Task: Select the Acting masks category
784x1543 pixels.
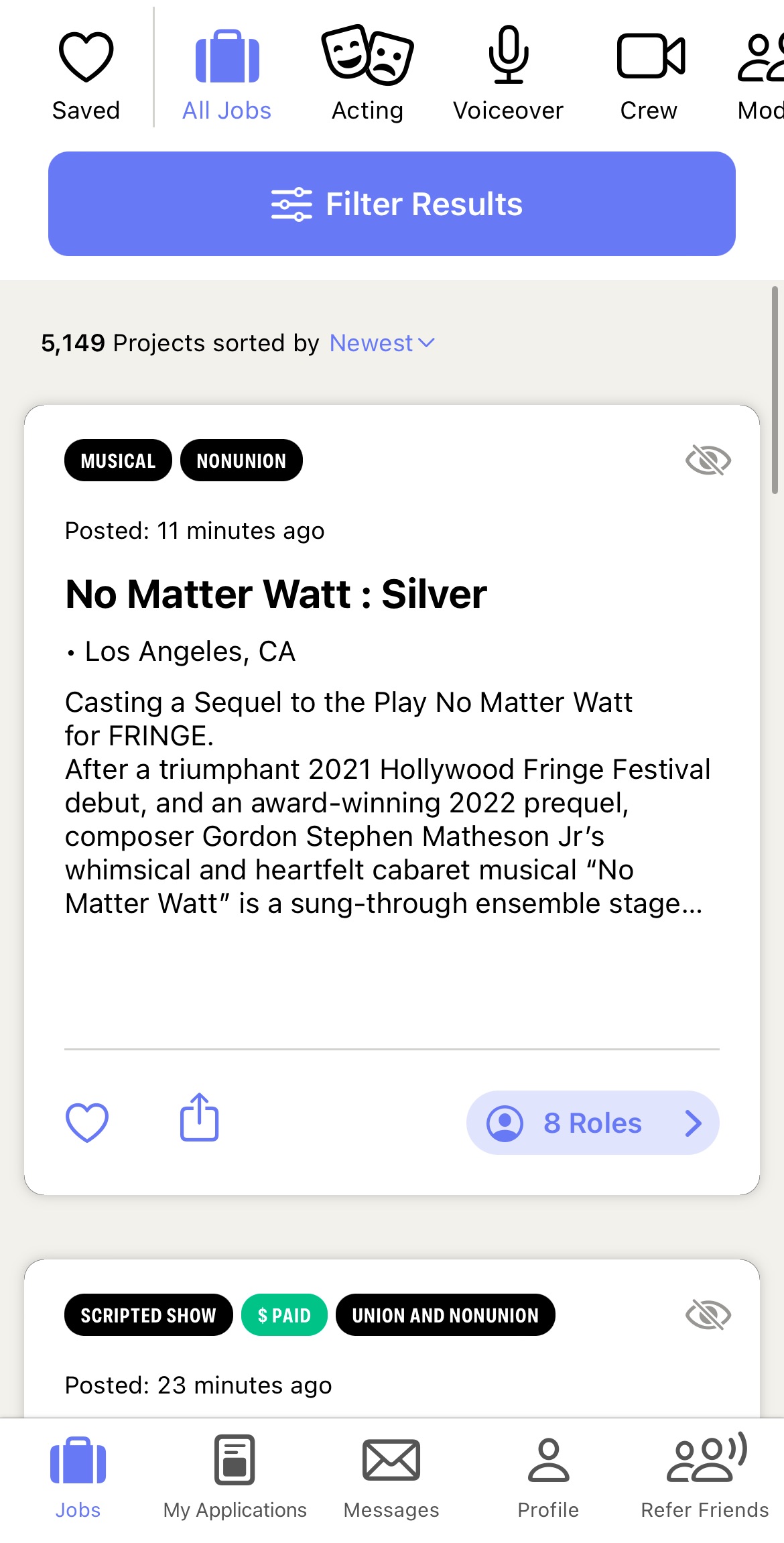Action: (x=367, y=55)
